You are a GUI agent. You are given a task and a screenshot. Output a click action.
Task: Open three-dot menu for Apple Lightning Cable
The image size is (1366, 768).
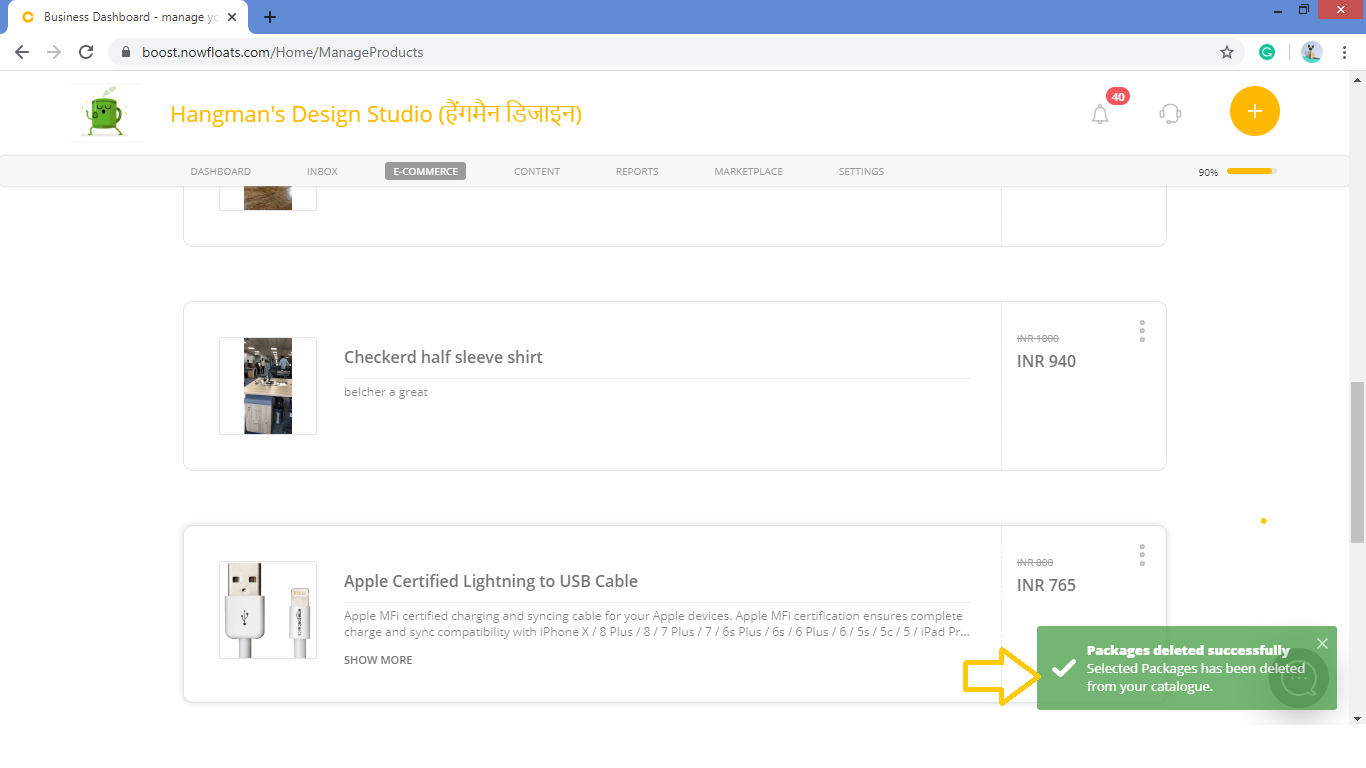tap(1142, 555)
